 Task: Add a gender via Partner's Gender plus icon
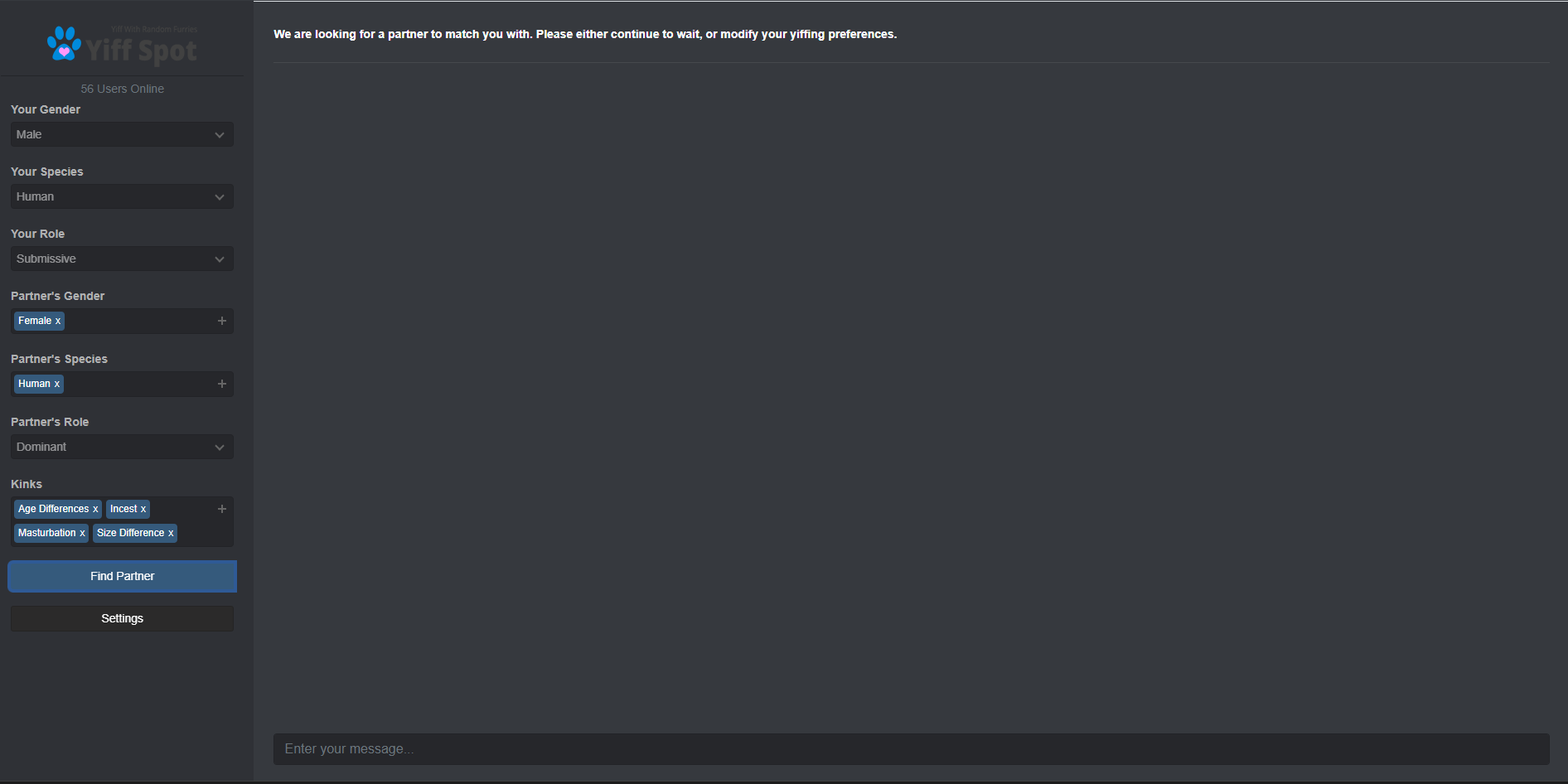pos(222,321)
